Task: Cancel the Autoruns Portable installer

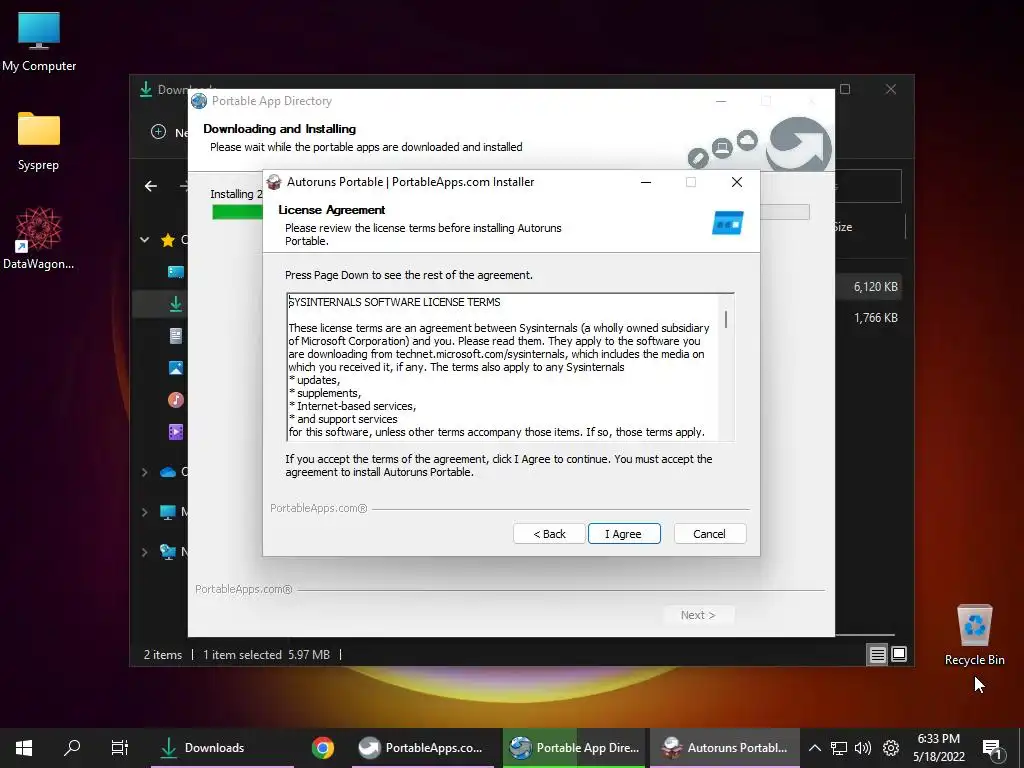Action: (x=709, y=534)
